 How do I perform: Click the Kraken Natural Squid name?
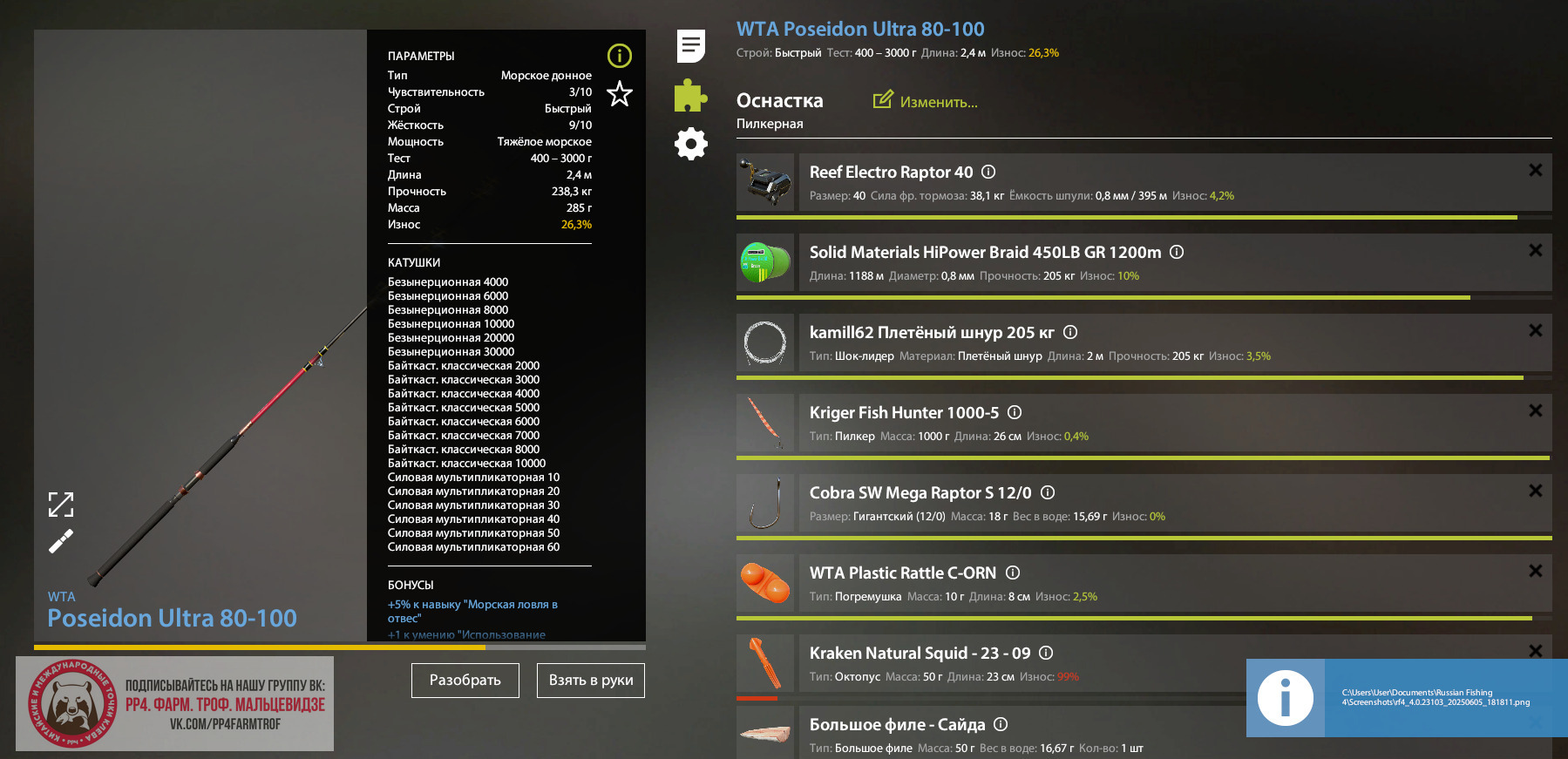click(x=920, y=653)
